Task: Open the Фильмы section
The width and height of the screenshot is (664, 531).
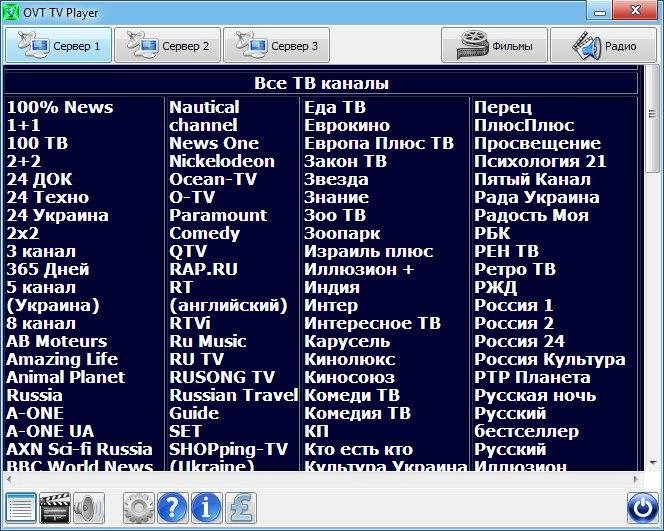Action: (x=494, y=45)
